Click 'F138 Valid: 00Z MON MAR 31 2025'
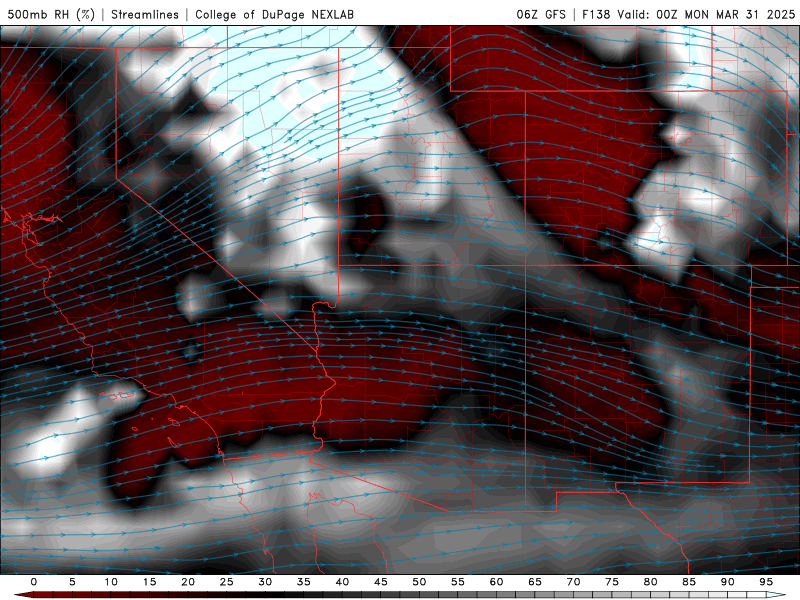Viewport: 800px width, 600px height. coord(689,14)
